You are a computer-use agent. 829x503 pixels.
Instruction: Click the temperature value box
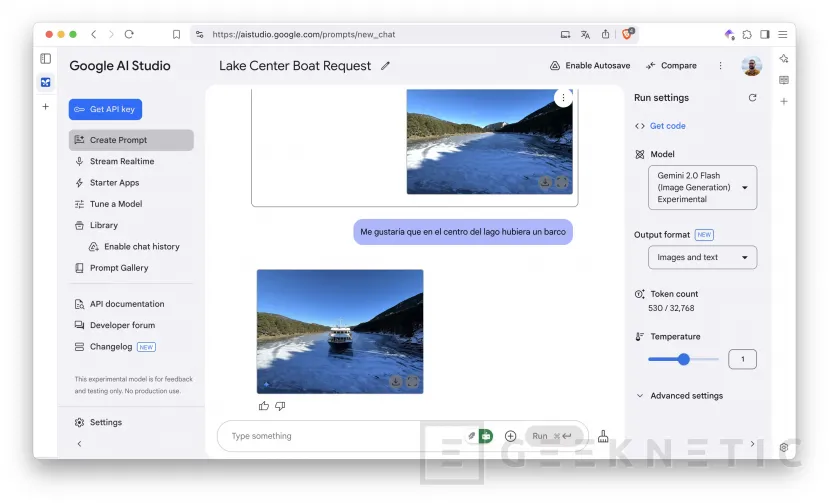click(x=742, y=359)
